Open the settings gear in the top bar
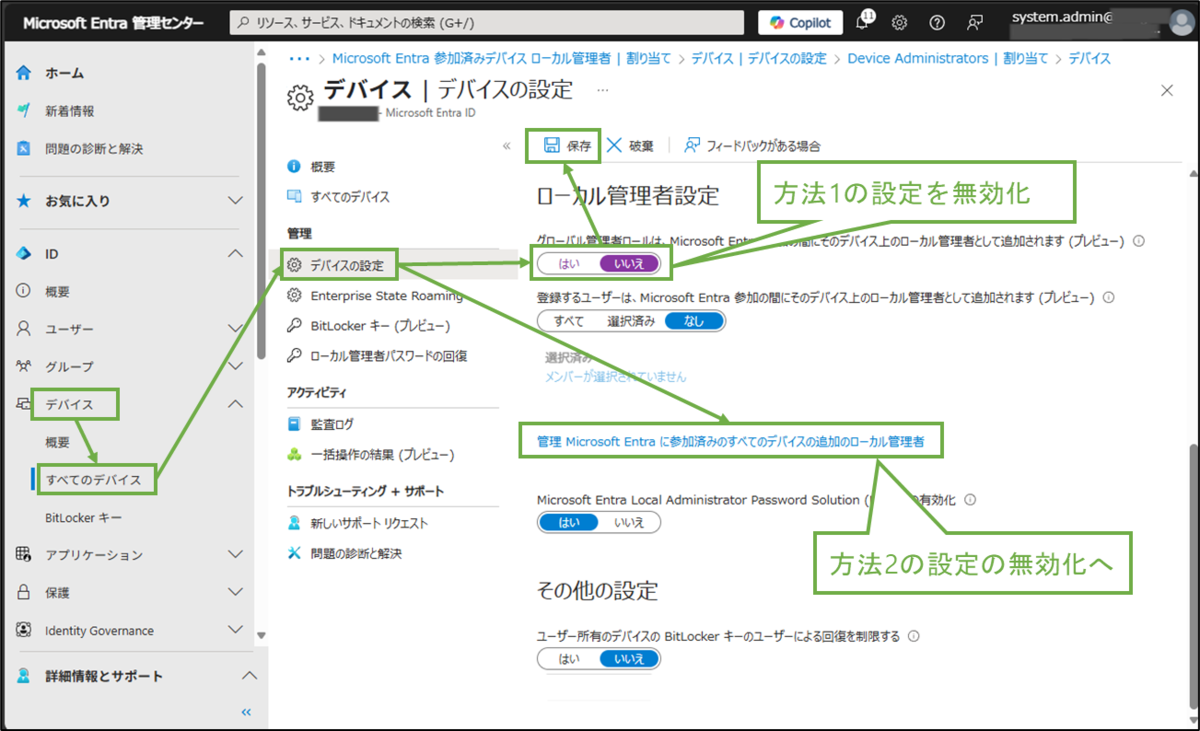The width and height of the screenshot is (1200, 731). tap(899, 22)
